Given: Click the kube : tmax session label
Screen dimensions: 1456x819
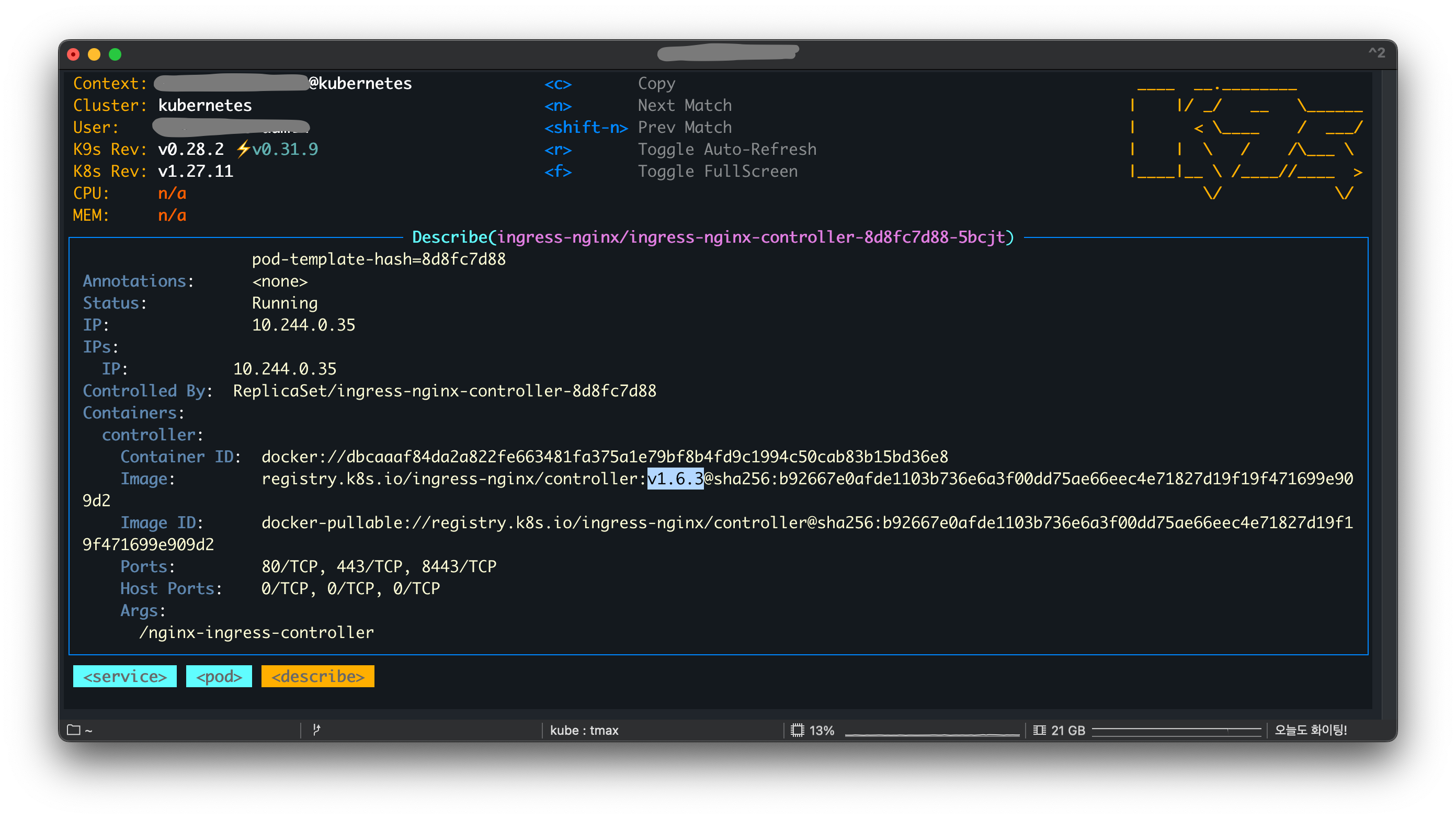Looking at the screenshot, I should [x=584, y=730].
